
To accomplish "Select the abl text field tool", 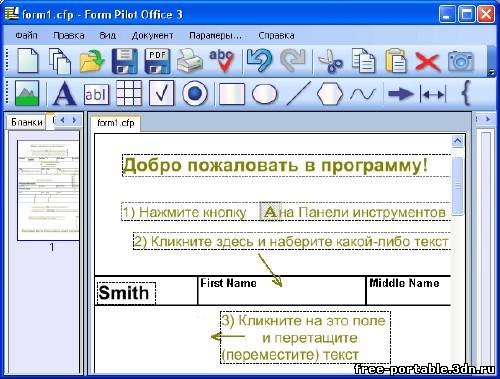I will 96,95.
